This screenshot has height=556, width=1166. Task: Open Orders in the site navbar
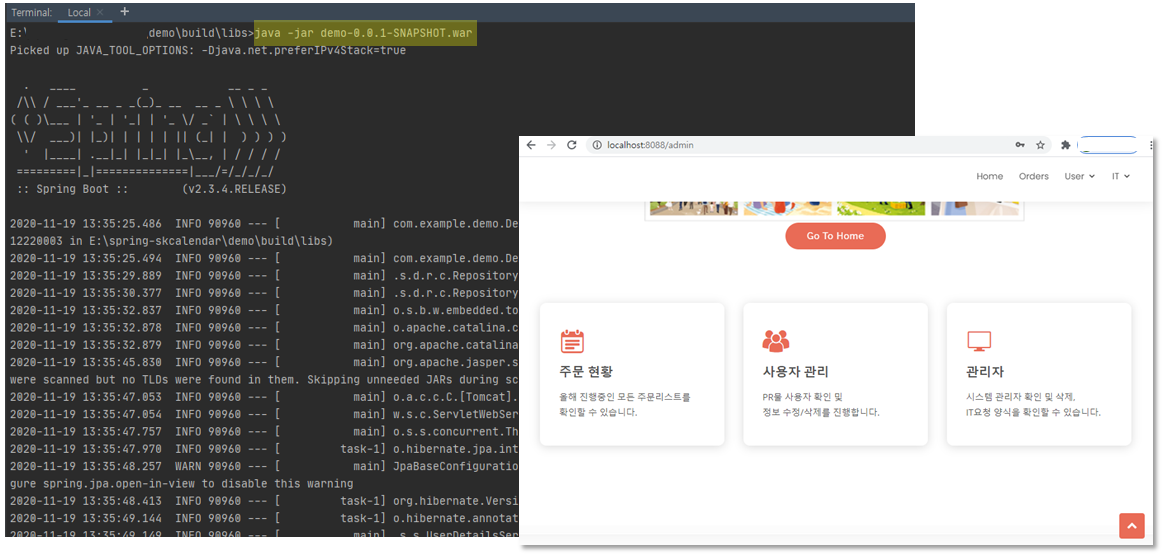[1034, 176]
